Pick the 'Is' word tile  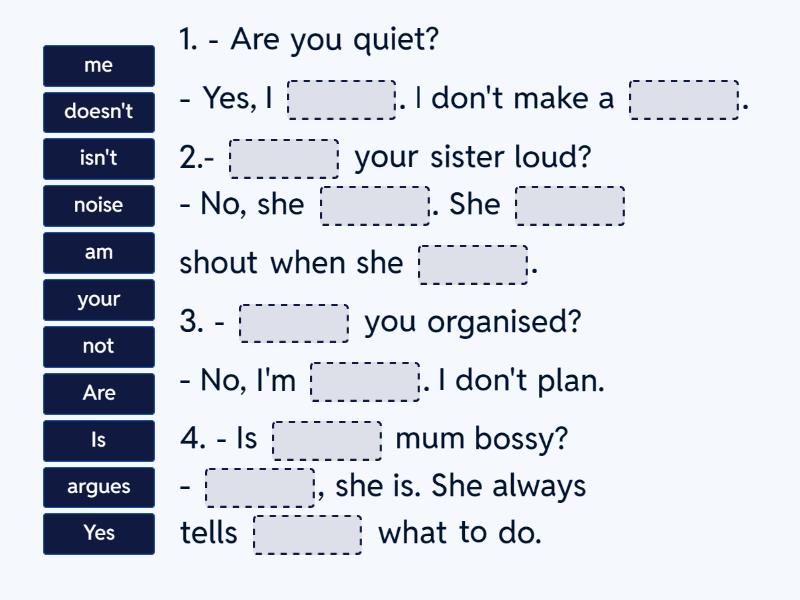pyautogui.click(x=99, y=441)
